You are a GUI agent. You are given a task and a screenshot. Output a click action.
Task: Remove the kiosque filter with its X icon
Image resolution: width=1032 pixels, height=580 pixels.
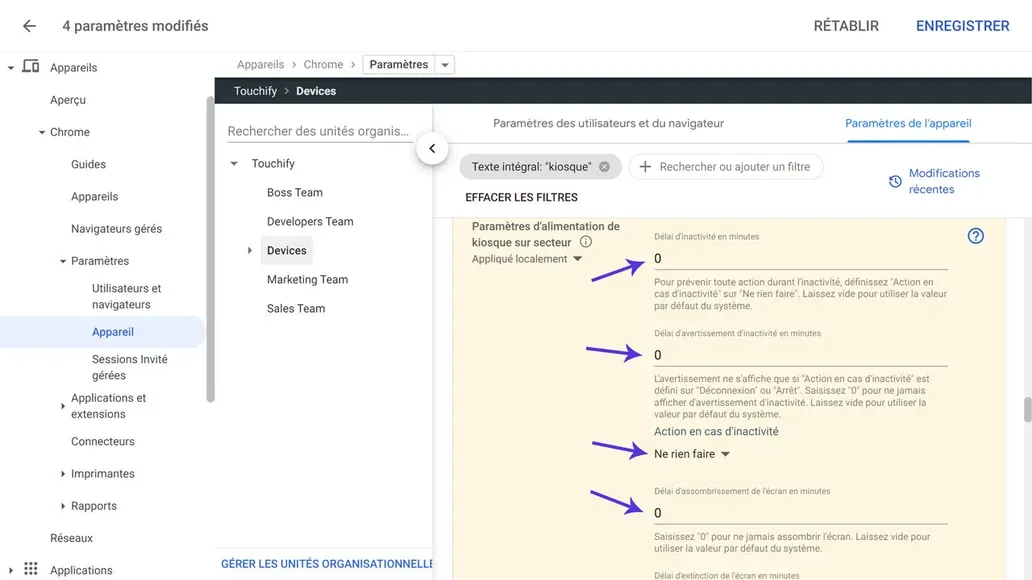point(603,167)
